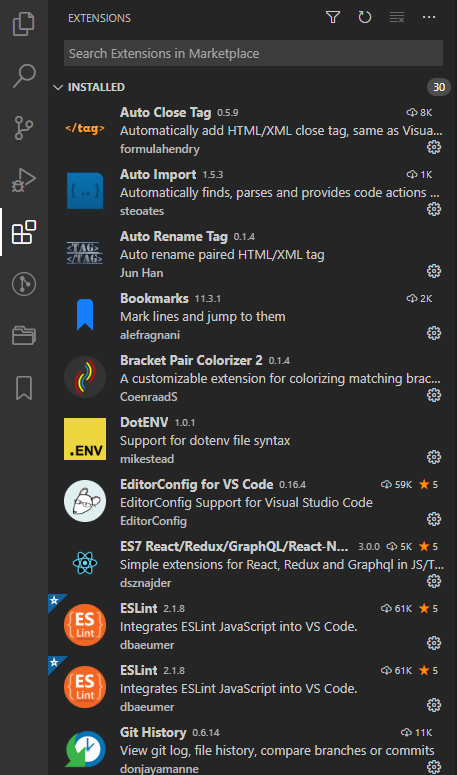
Task: Open manage gear for EditorConfig extension
Action: click(434, 519)
